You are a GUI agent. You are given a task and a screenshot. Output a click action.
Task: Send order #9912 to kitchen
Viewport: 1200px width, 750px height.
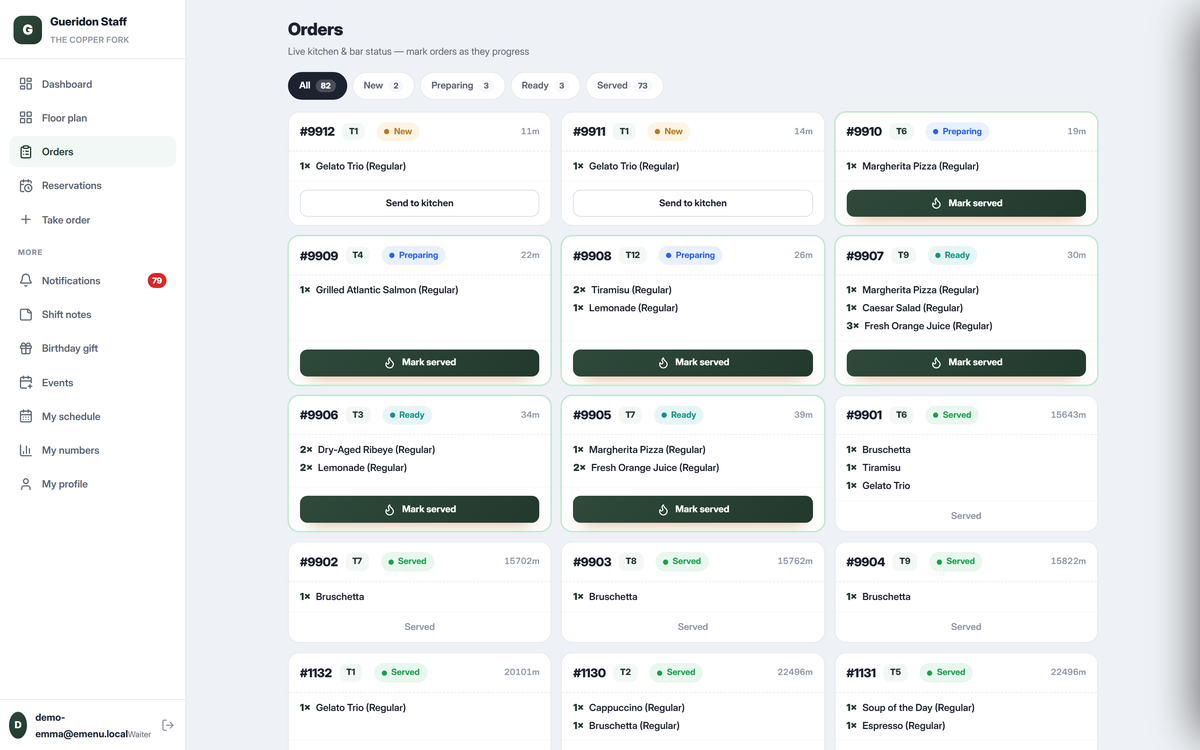419,203
